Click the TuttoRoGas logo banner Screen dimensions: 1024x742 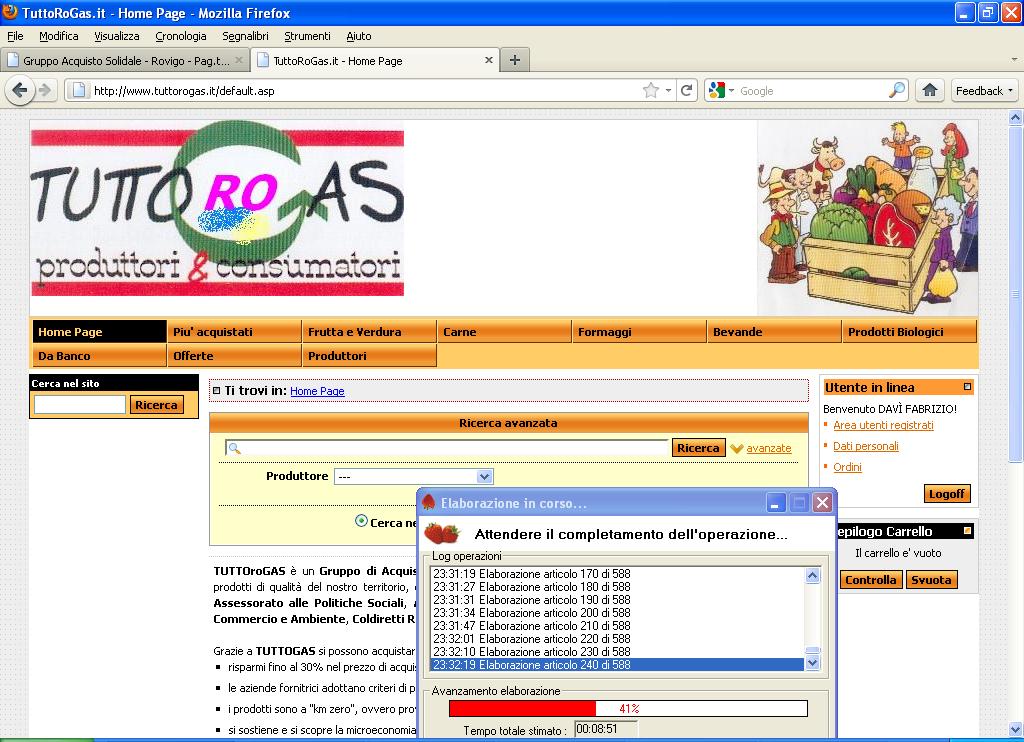[x=217, y=208]
